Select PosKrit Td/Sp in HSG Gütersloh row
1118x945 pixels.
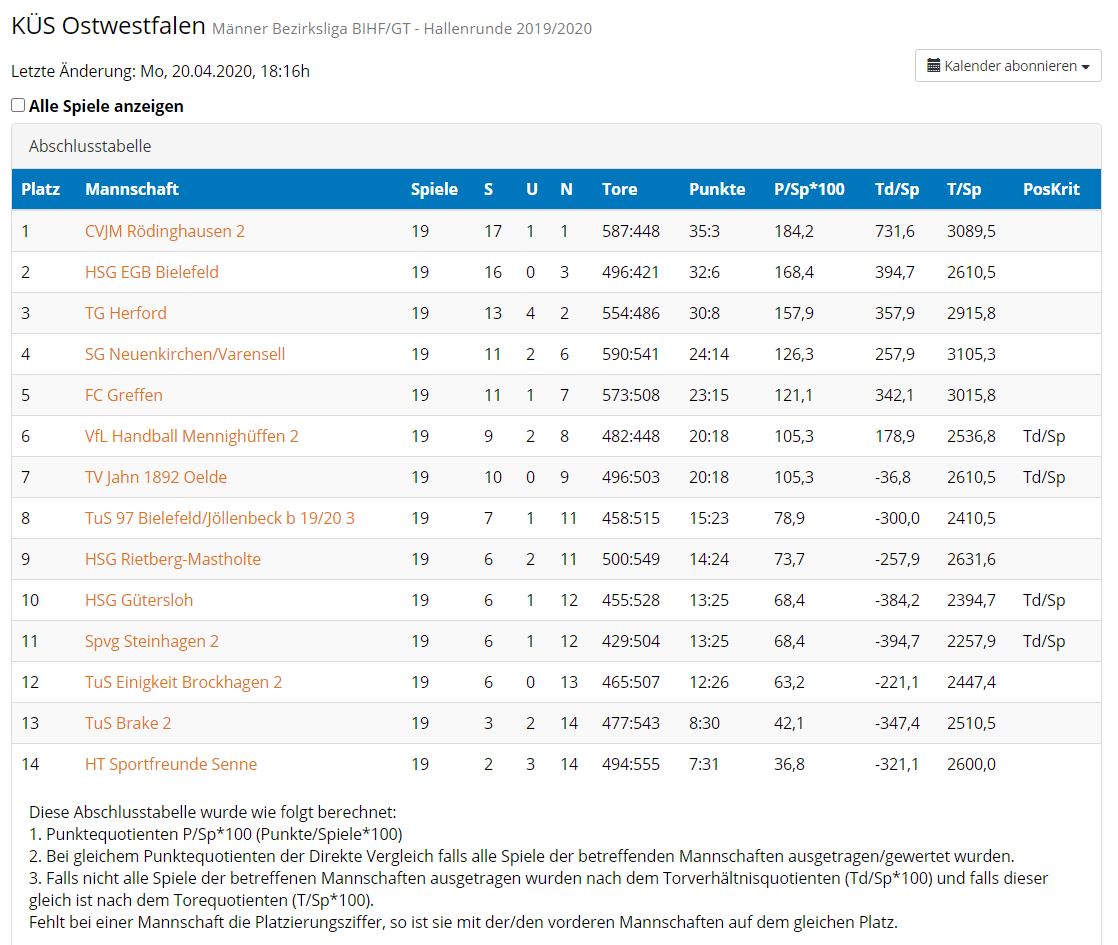click(x=1044, y=600)
